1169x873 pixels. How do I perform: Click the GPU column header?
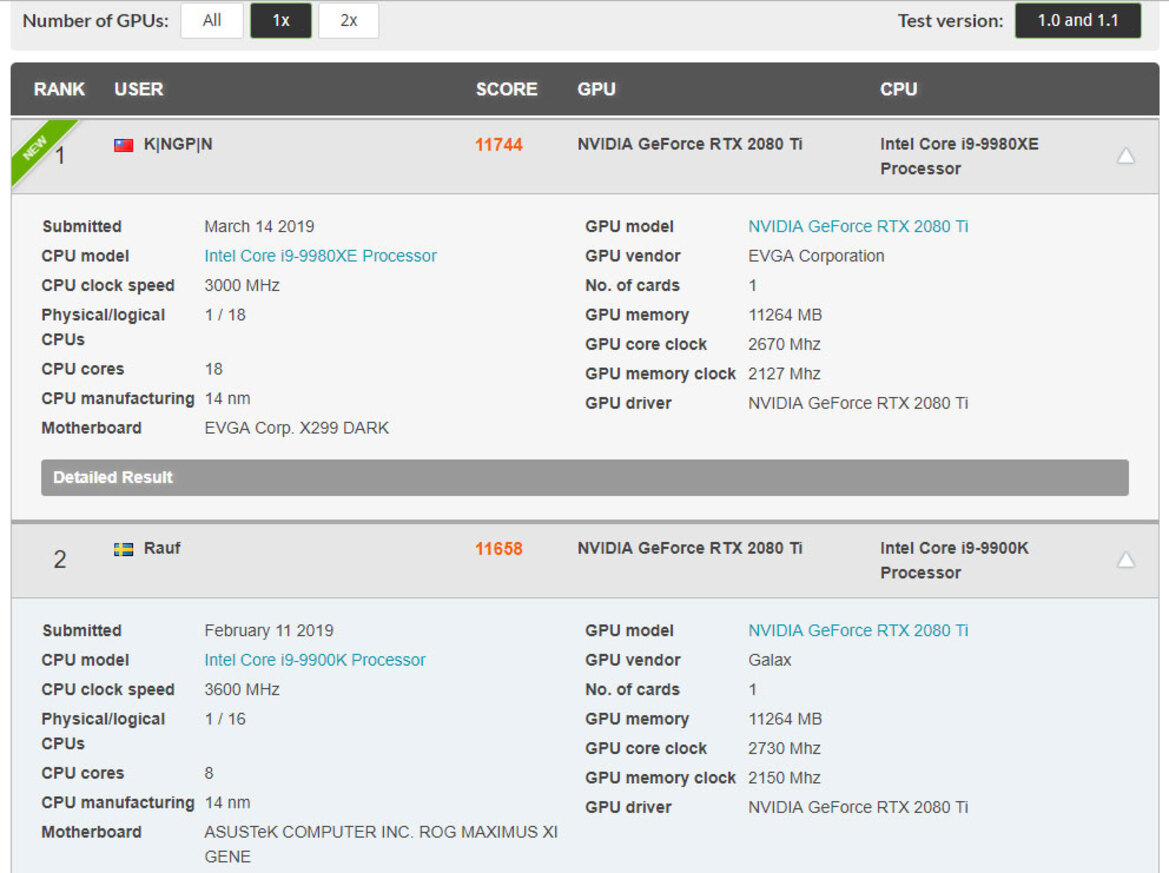tap(596, 89)
